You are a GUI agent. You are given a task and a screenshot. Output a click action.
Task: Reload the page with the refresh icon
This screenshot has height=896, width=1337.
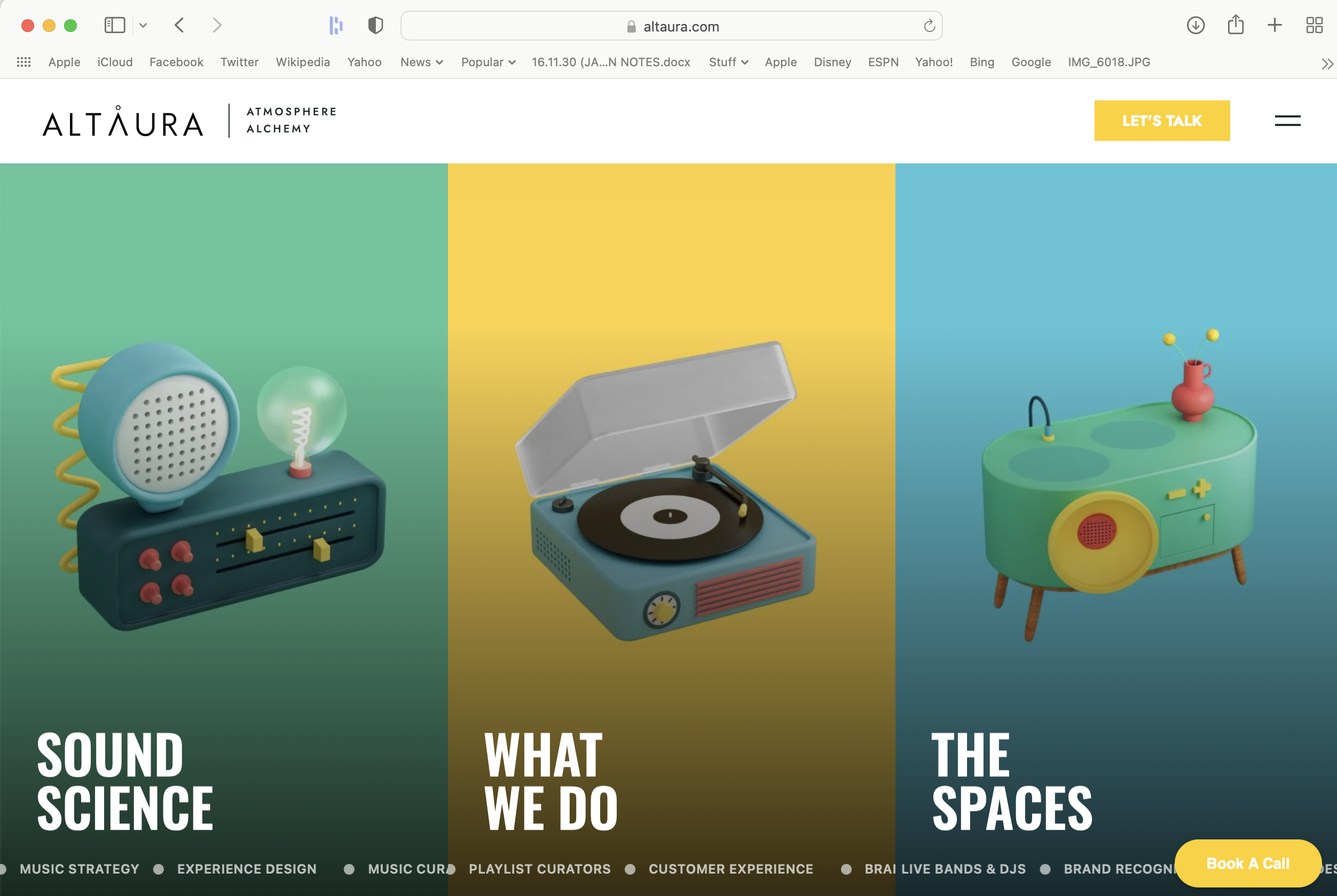(x=929, y=26)
